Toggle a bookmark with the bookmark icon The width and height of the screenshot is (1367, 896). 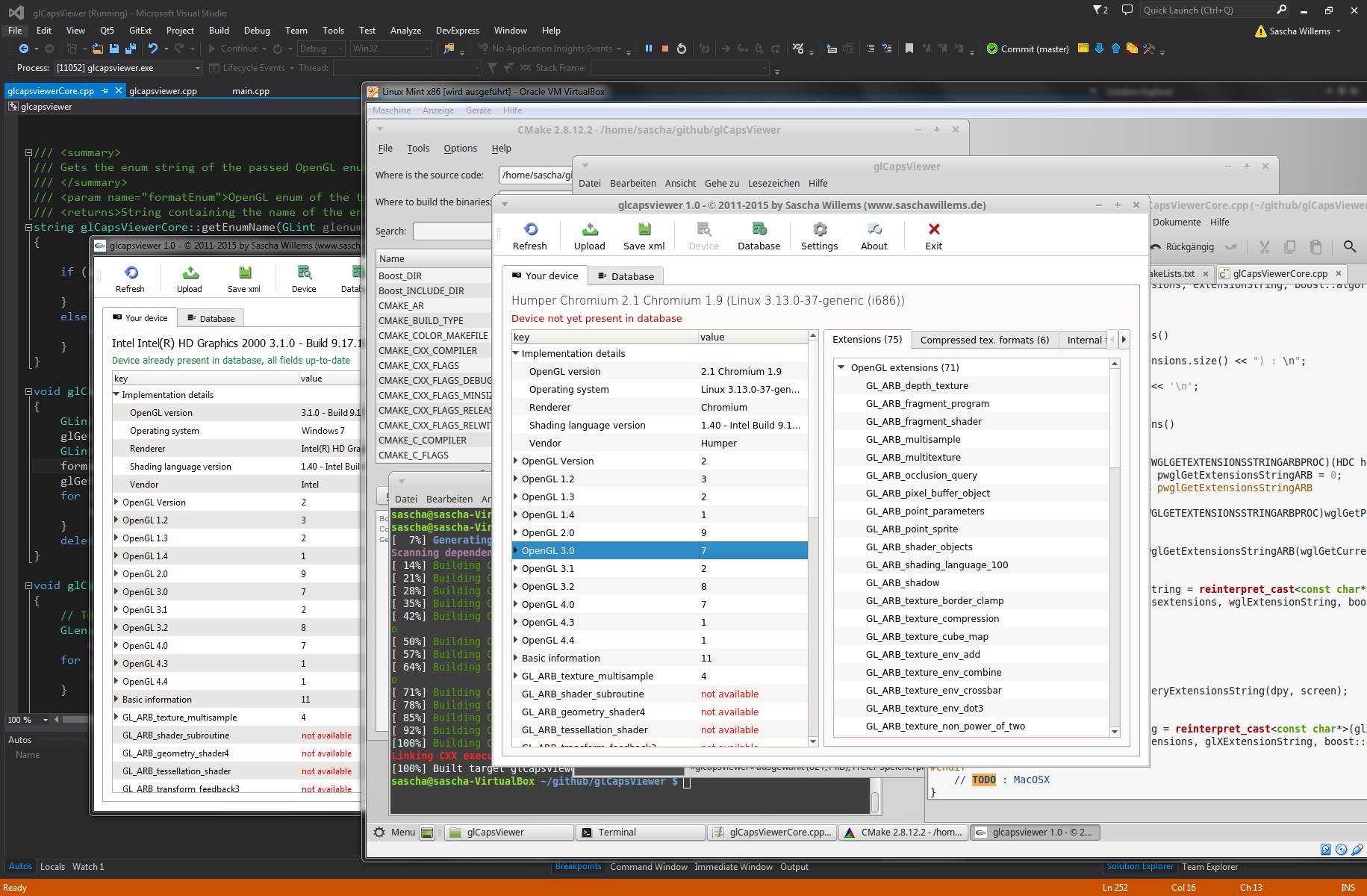(909, 49)
